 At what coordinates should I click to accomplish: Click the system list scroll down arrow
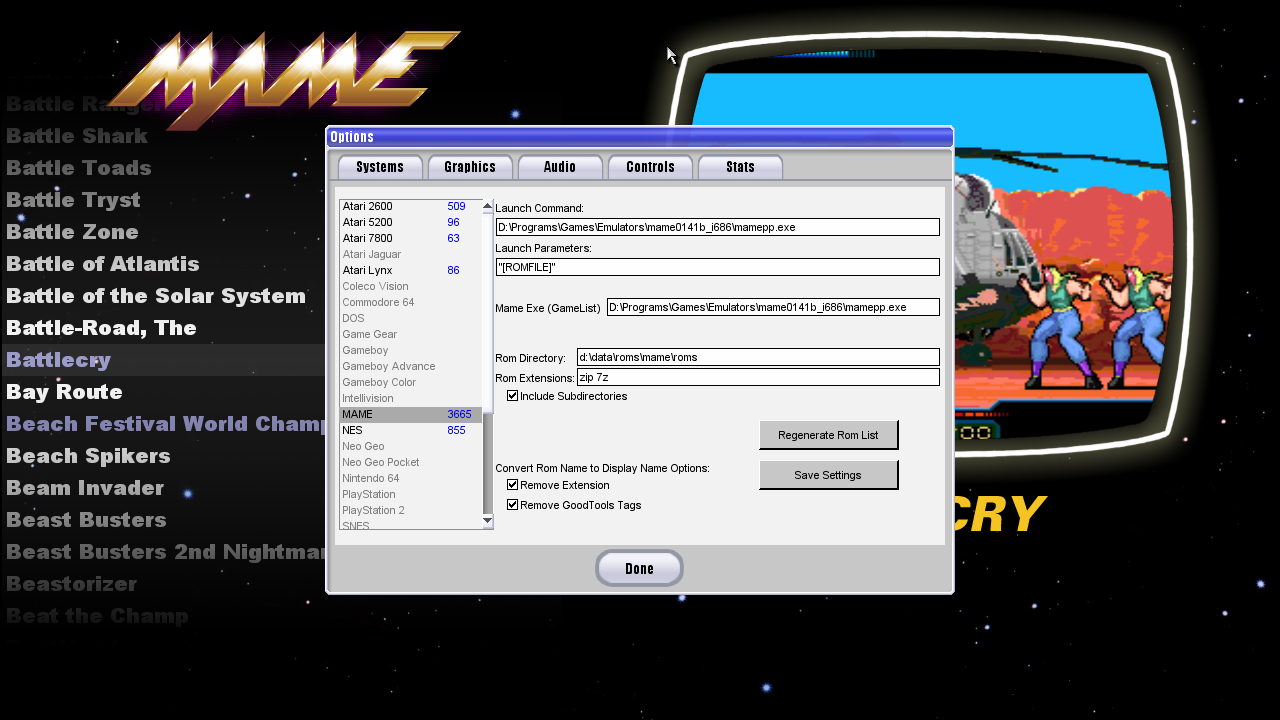pos(488,521)
